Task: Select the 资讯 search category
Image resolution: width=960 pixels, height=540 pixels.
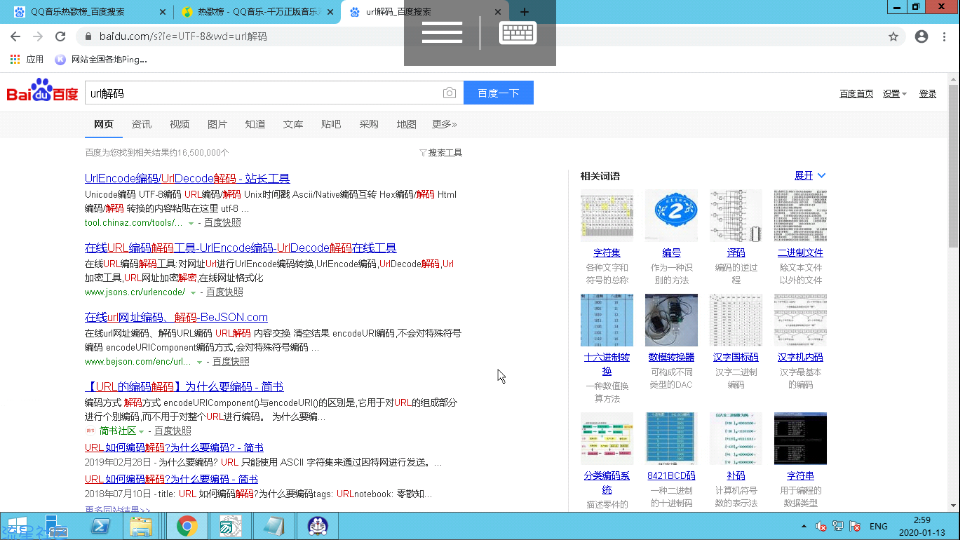Action: 141,124
